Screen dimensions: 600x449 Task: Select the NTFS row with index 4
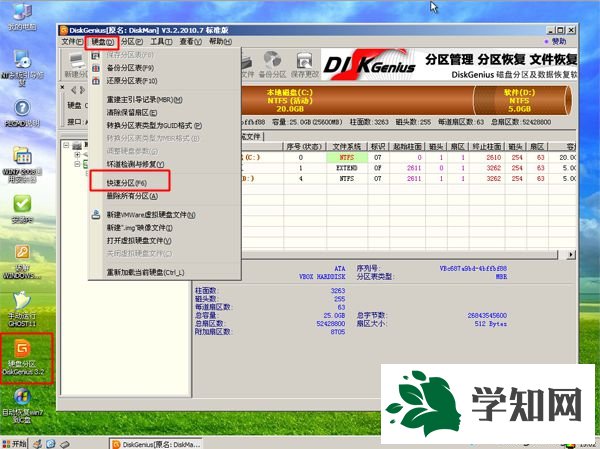[x=409, y=179]
